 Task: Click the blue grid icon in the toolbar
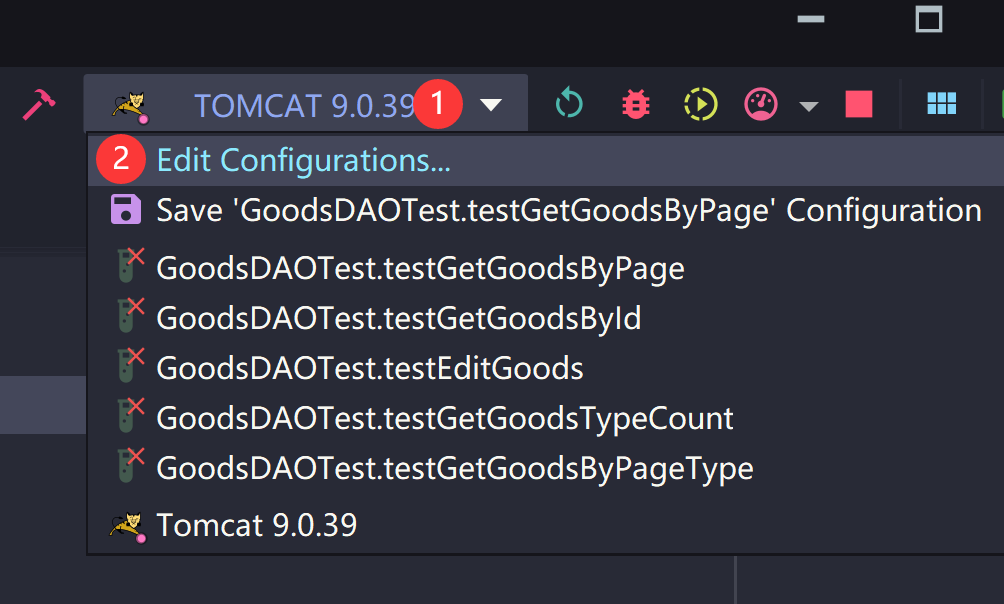click(941, 104)
